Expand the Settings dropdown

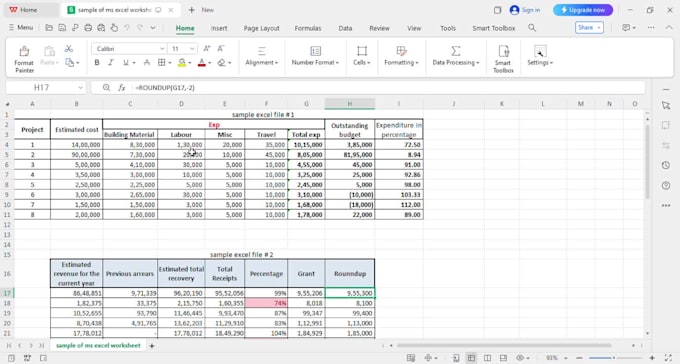pyautogui.click(x=540, y=63)
